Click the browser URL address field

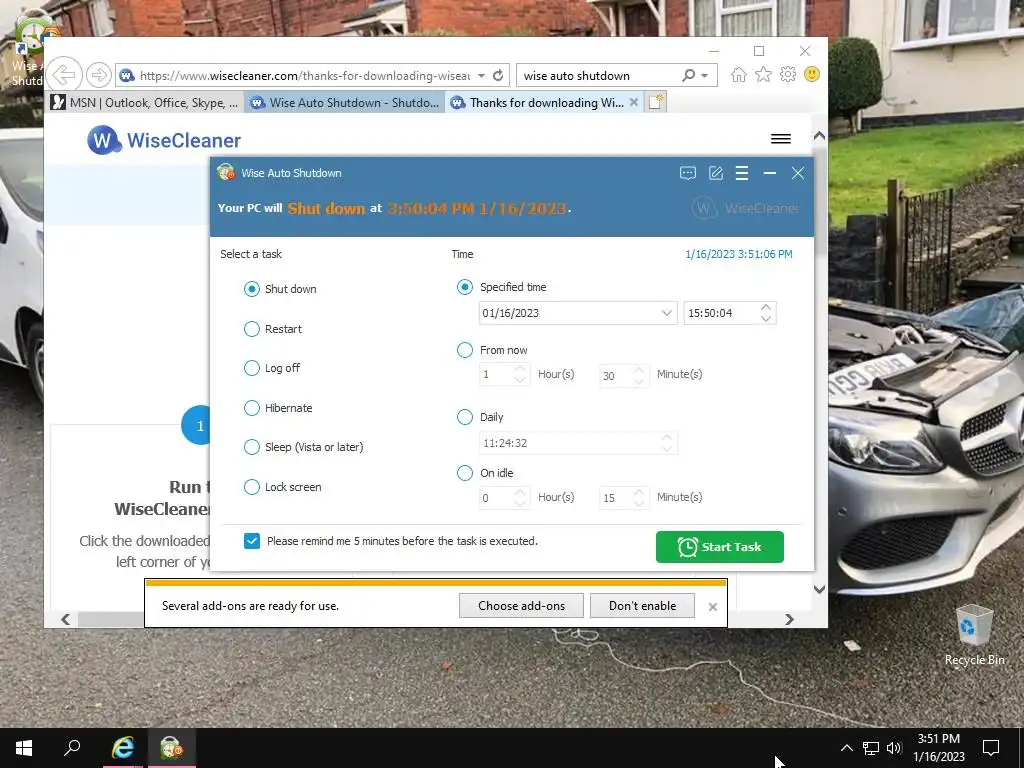pyautogui.click(x=304, y=76)
